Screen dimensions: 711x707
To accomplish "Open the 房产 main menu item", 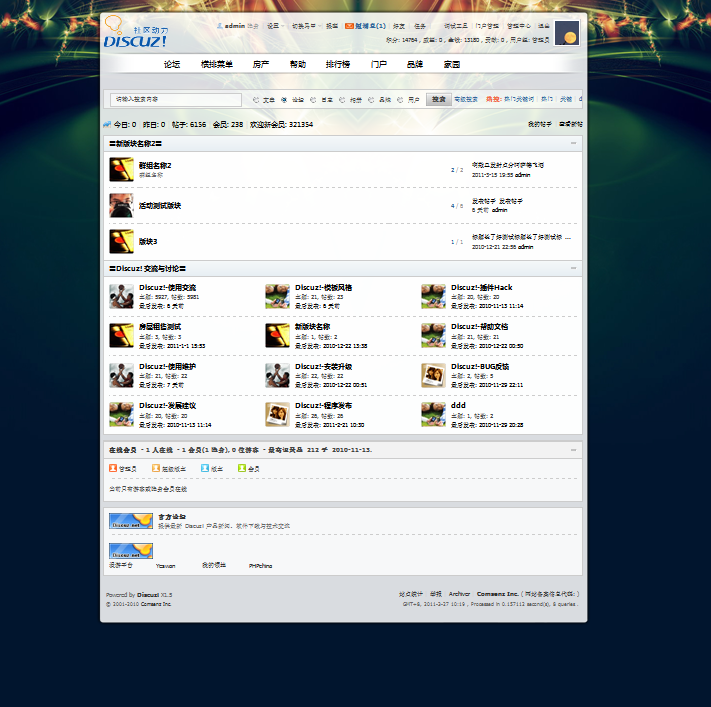I will 261,64.
